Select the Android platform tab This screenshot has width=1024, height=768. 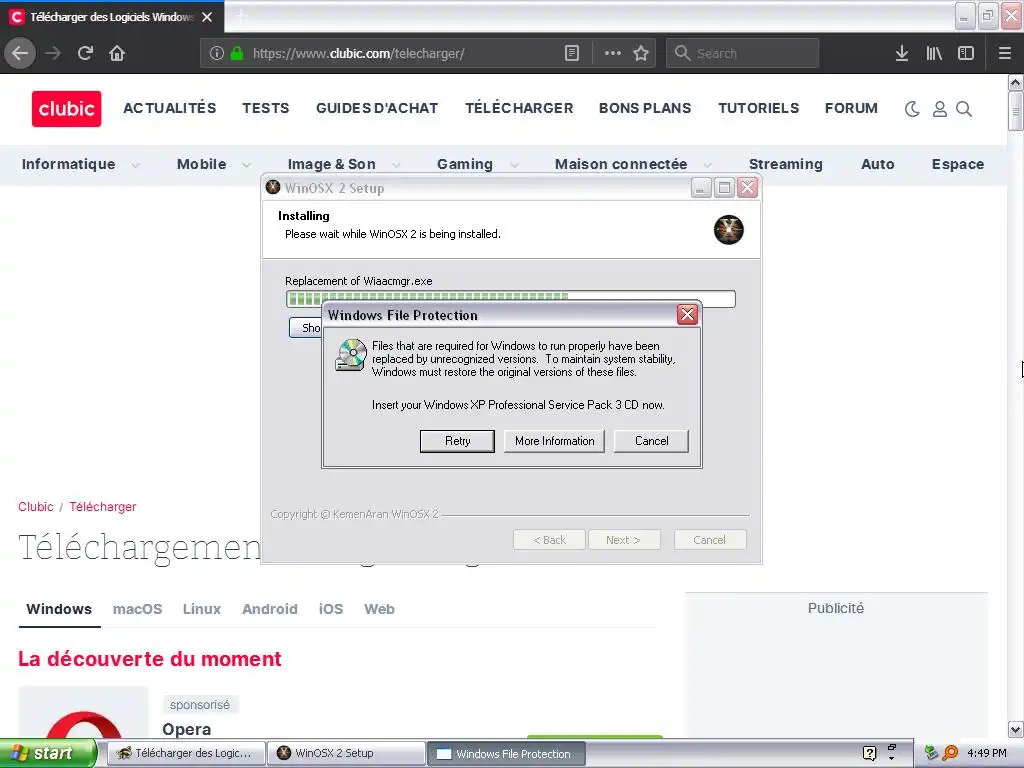(x=270, y=609)
